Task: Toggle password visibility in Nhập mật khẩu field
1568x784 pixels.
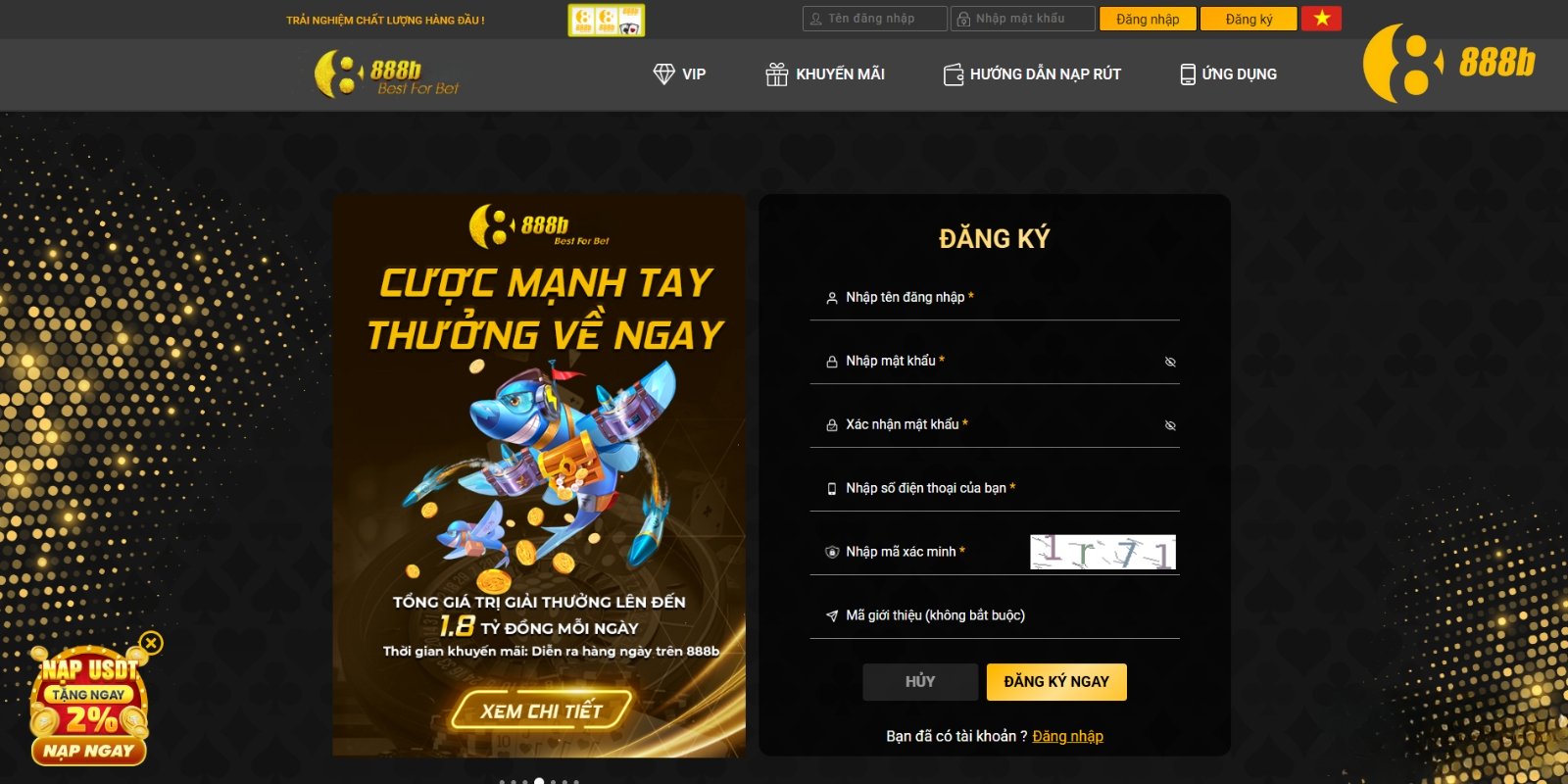Action: pyautogui.click(x=1170, y=362)
